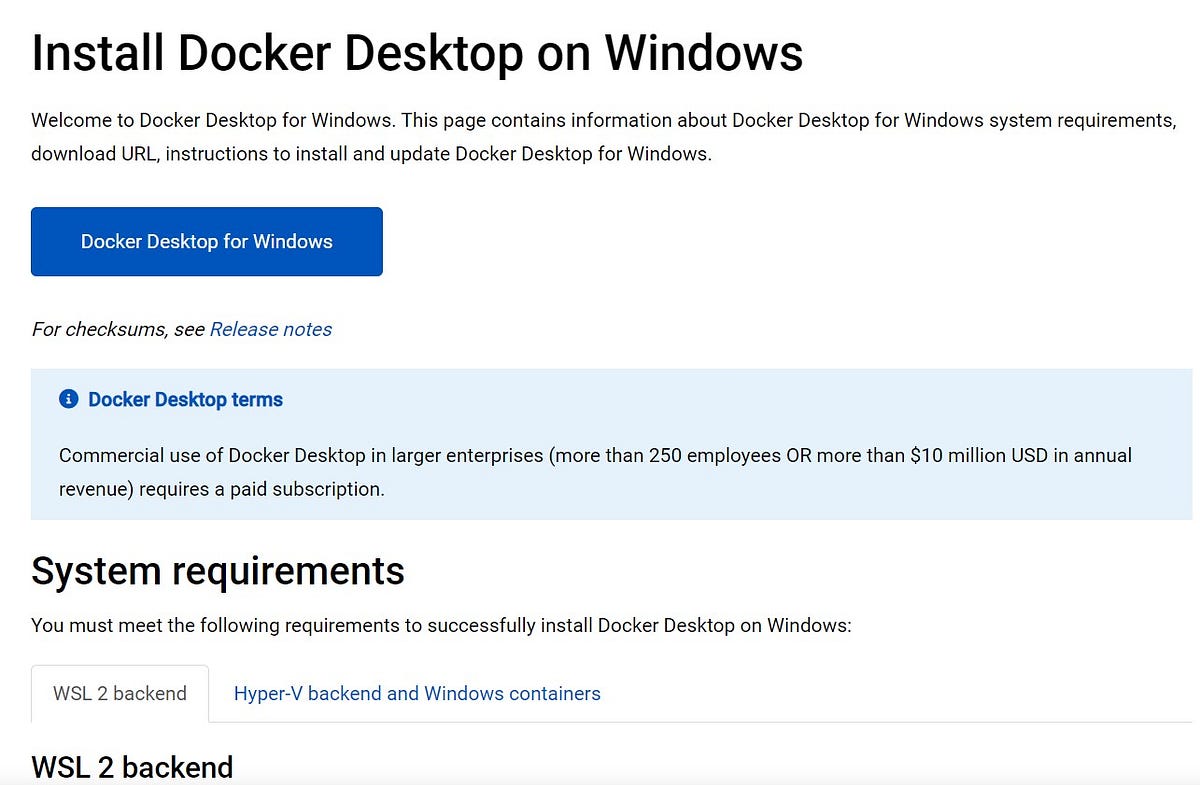Click the Release notes hyperlink text

270,329
